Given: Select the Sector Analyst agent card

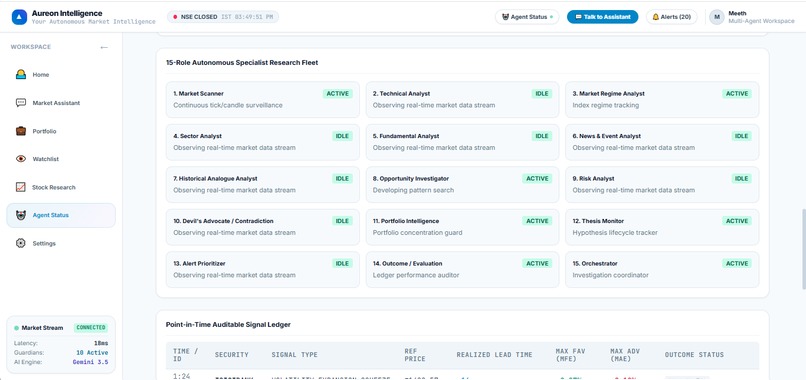Looking at the screenshot, I should coord(263,142).
